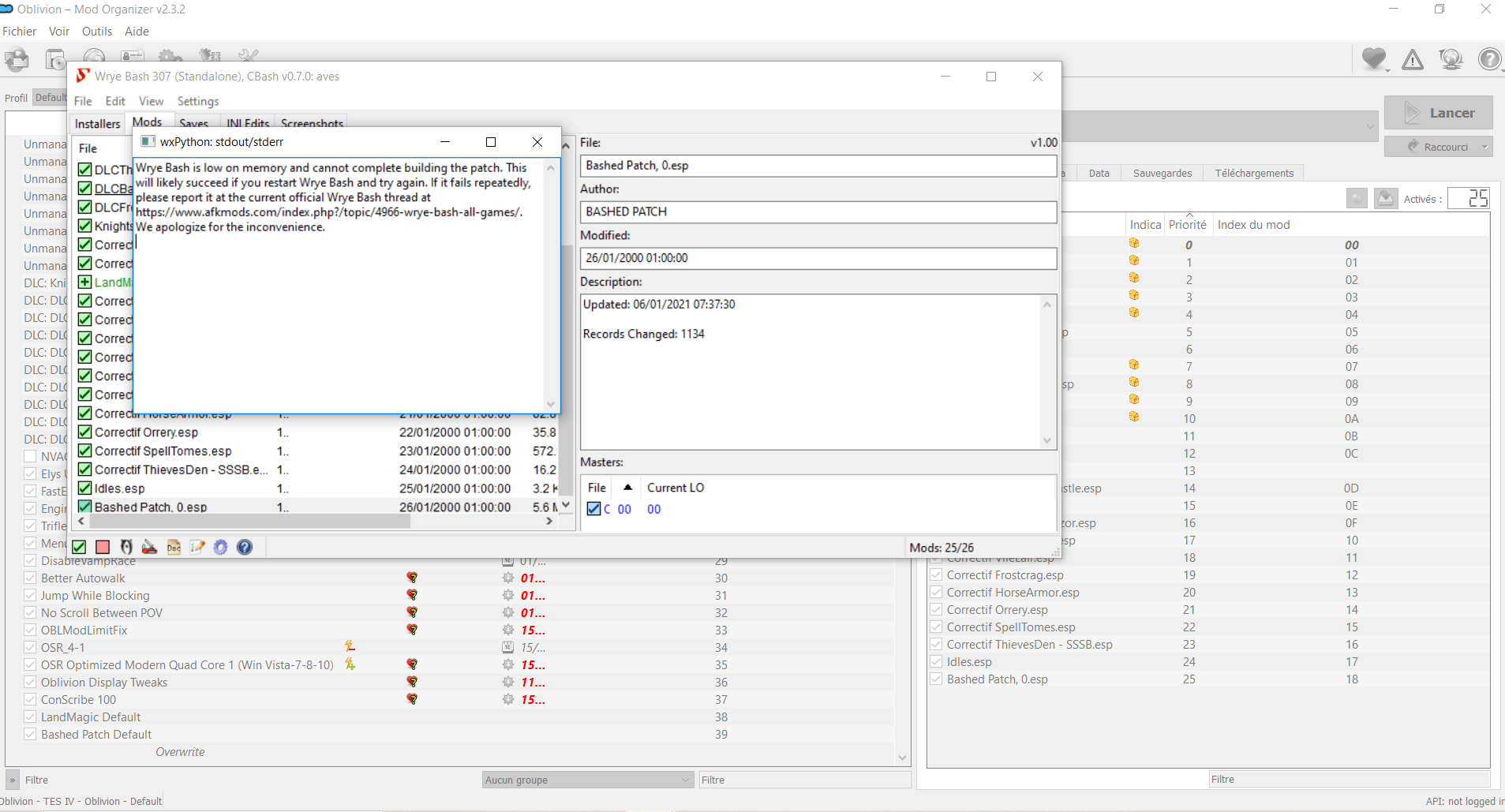The width and height of the screenshot is (1505, 812).
Task: Open Wrye Bash Settings menu
Action: point(198,101)
